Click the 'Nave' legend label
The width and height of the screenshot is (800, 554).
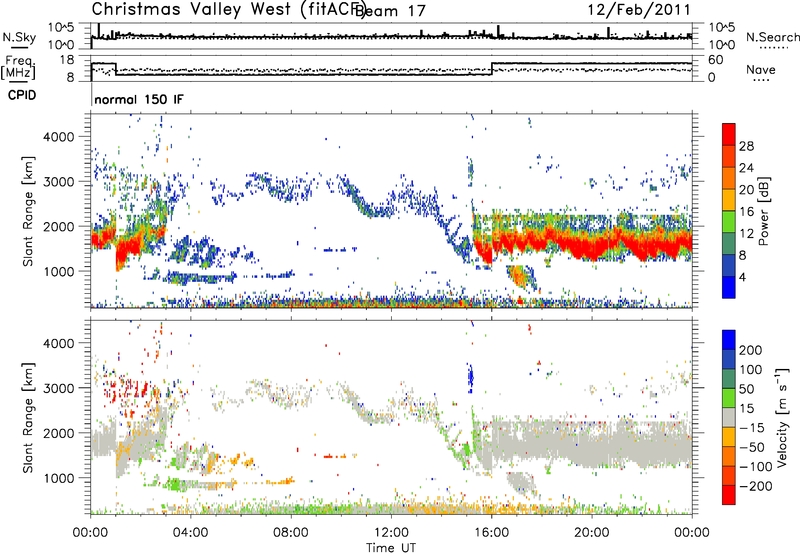761,69
